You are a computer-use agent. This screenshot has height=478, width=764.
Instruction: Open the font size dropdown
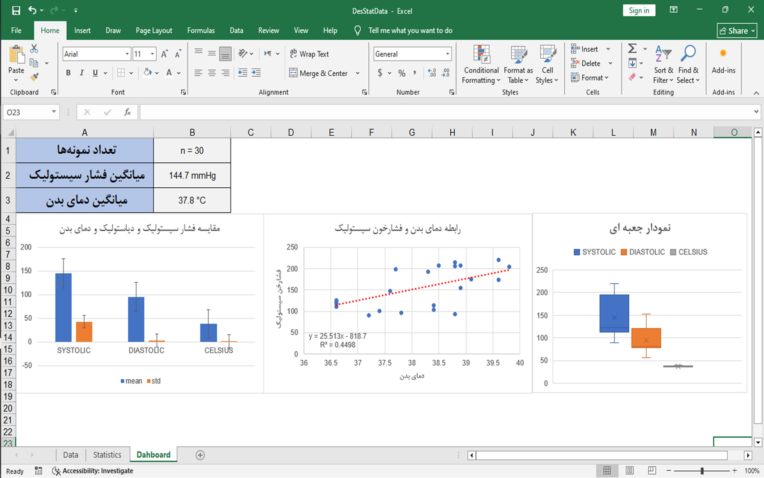point(153,54)
